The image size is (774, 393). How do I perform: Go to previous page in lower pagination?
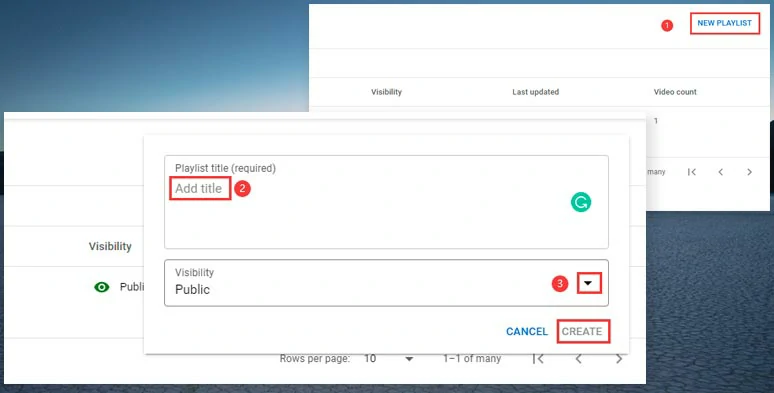[x=579, y=359]
